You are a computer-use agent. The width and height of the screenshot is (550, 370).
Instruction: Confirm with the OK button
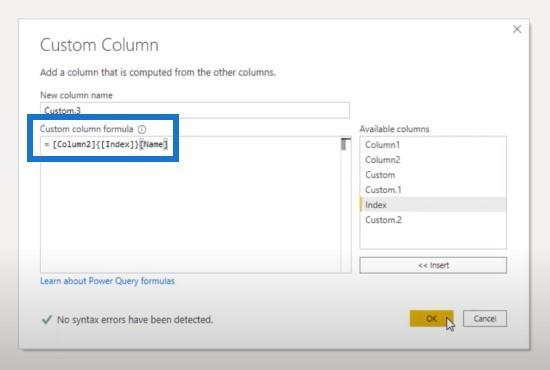tap(431, 318)
